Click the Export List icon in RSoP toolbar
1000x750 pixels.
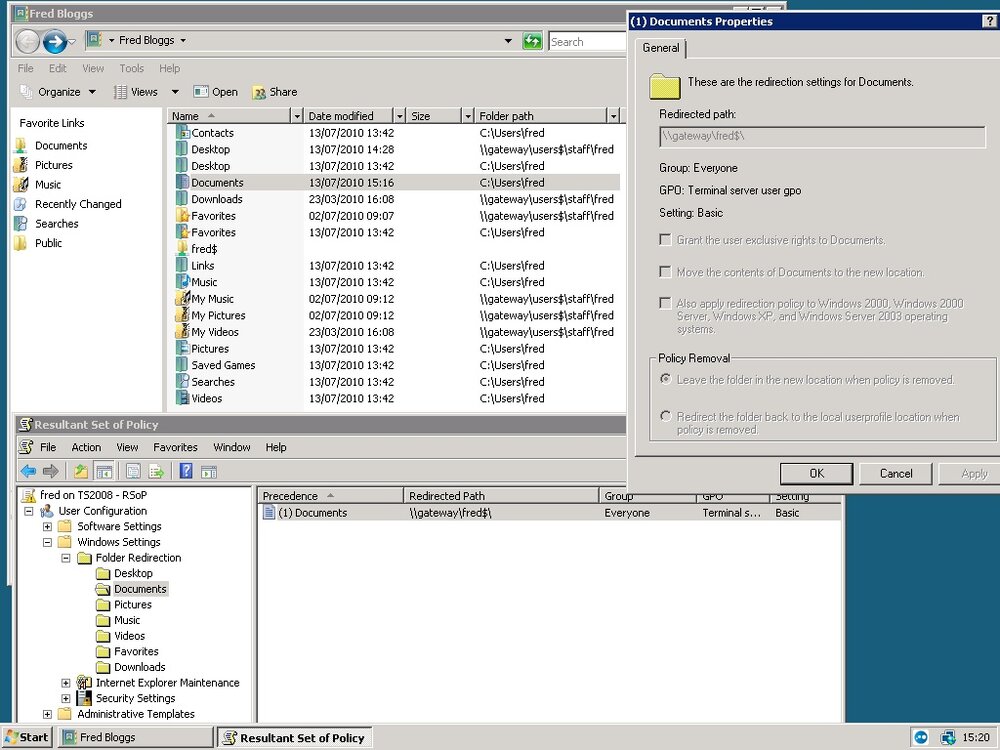[x=156, y=471]
